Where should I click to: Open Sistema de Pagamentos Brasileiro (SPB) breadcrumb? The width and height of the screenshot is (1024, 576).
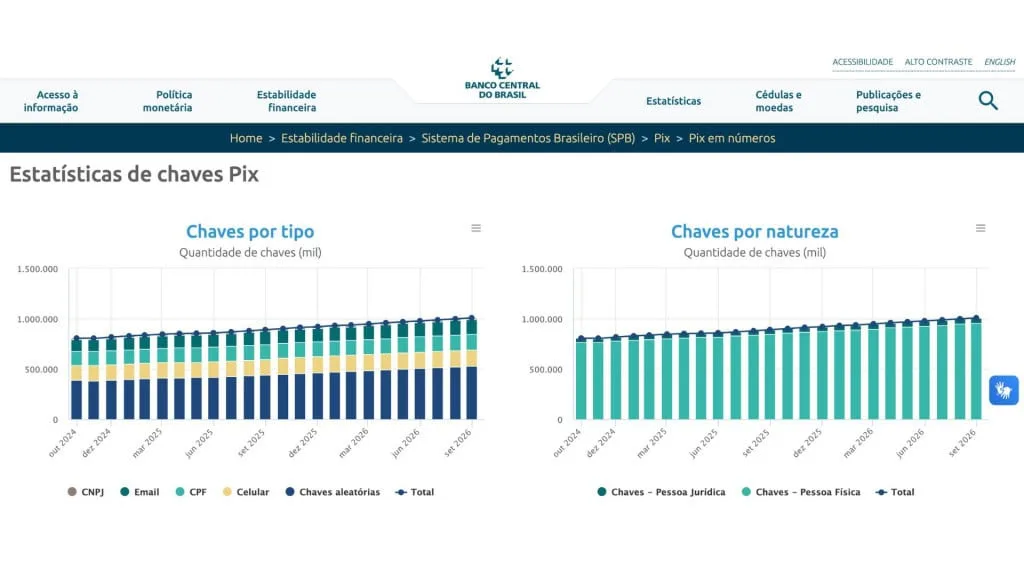pos(528,138)
